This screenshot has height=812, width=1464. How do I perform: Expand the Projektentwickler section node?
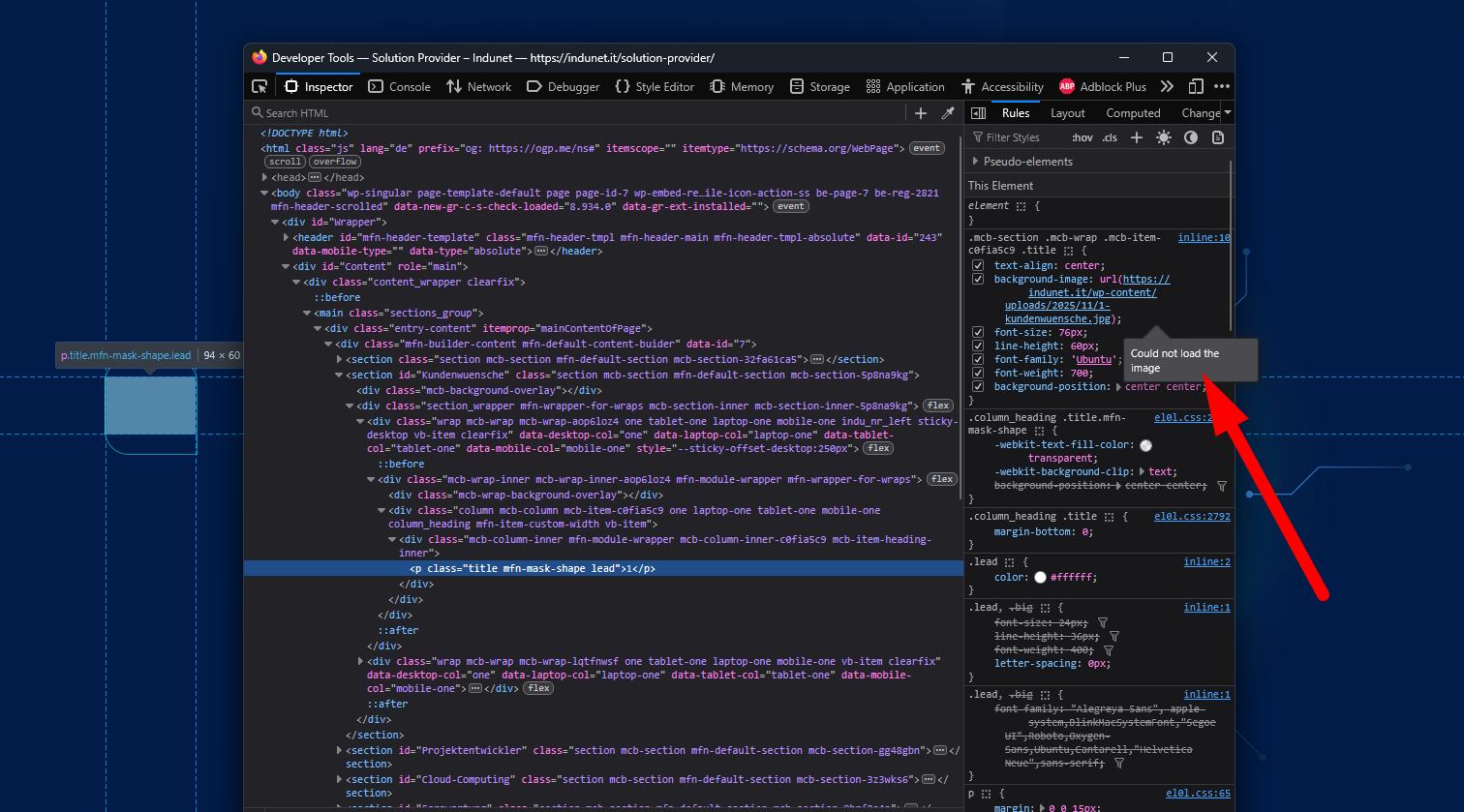tap(339, 750)
